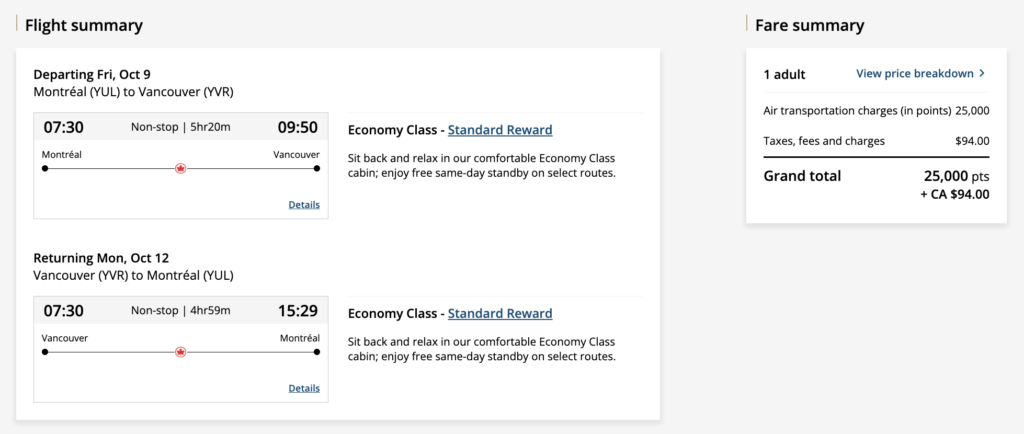Open the Standard Reward link for the returning flight
Screen dimensions: 1024x434
click(x=500, y=313)
